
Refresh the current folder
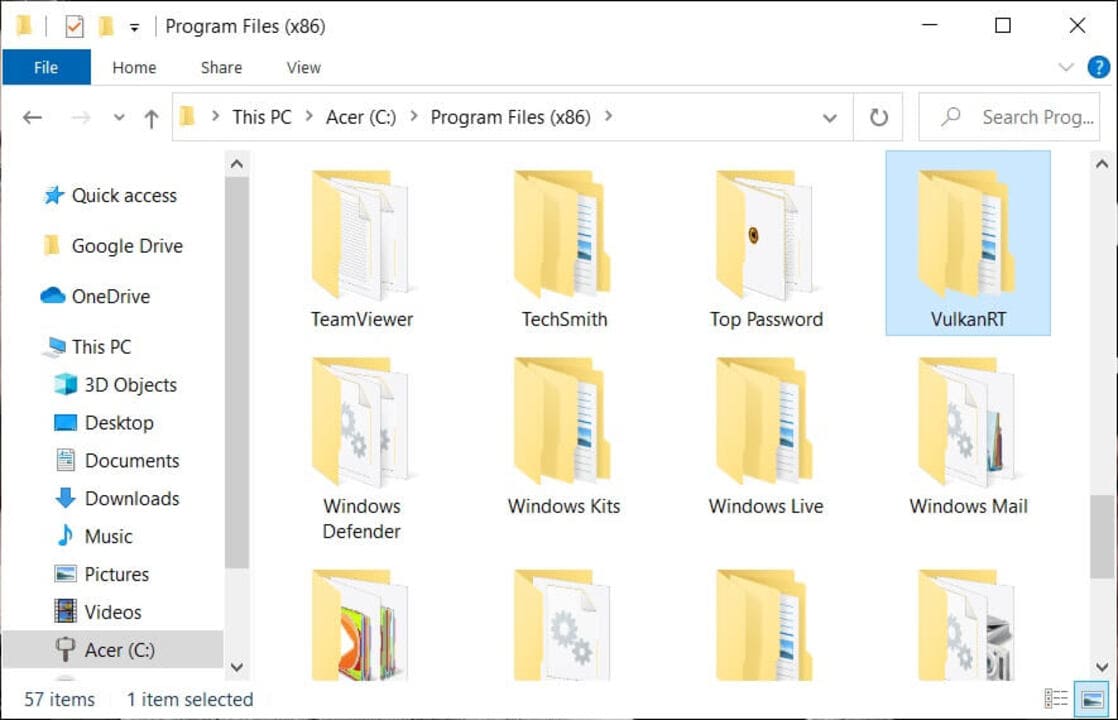tap(878, 117)
